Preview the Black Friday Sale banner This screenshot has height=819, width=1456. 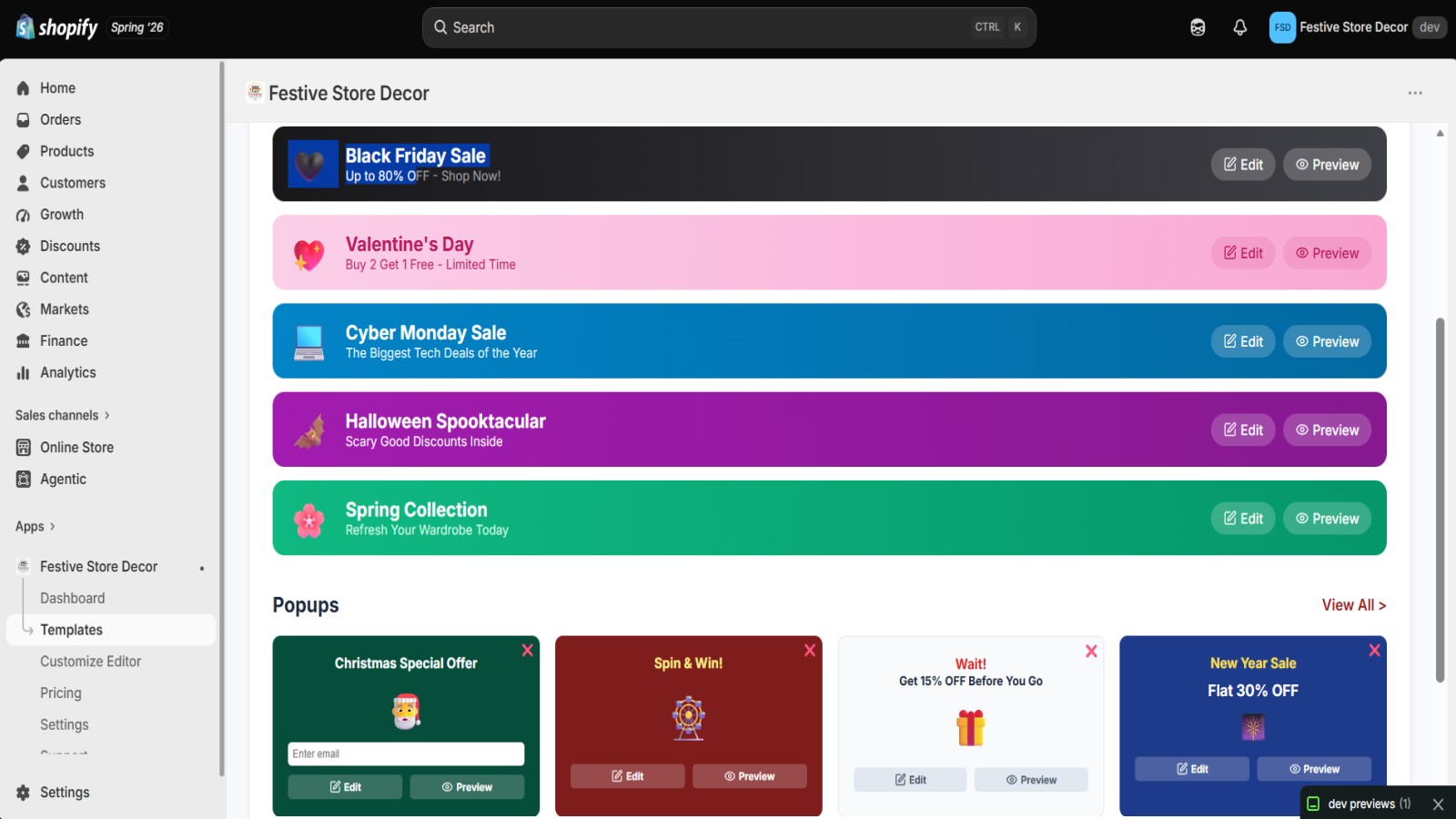click(x=1327, y=165)
